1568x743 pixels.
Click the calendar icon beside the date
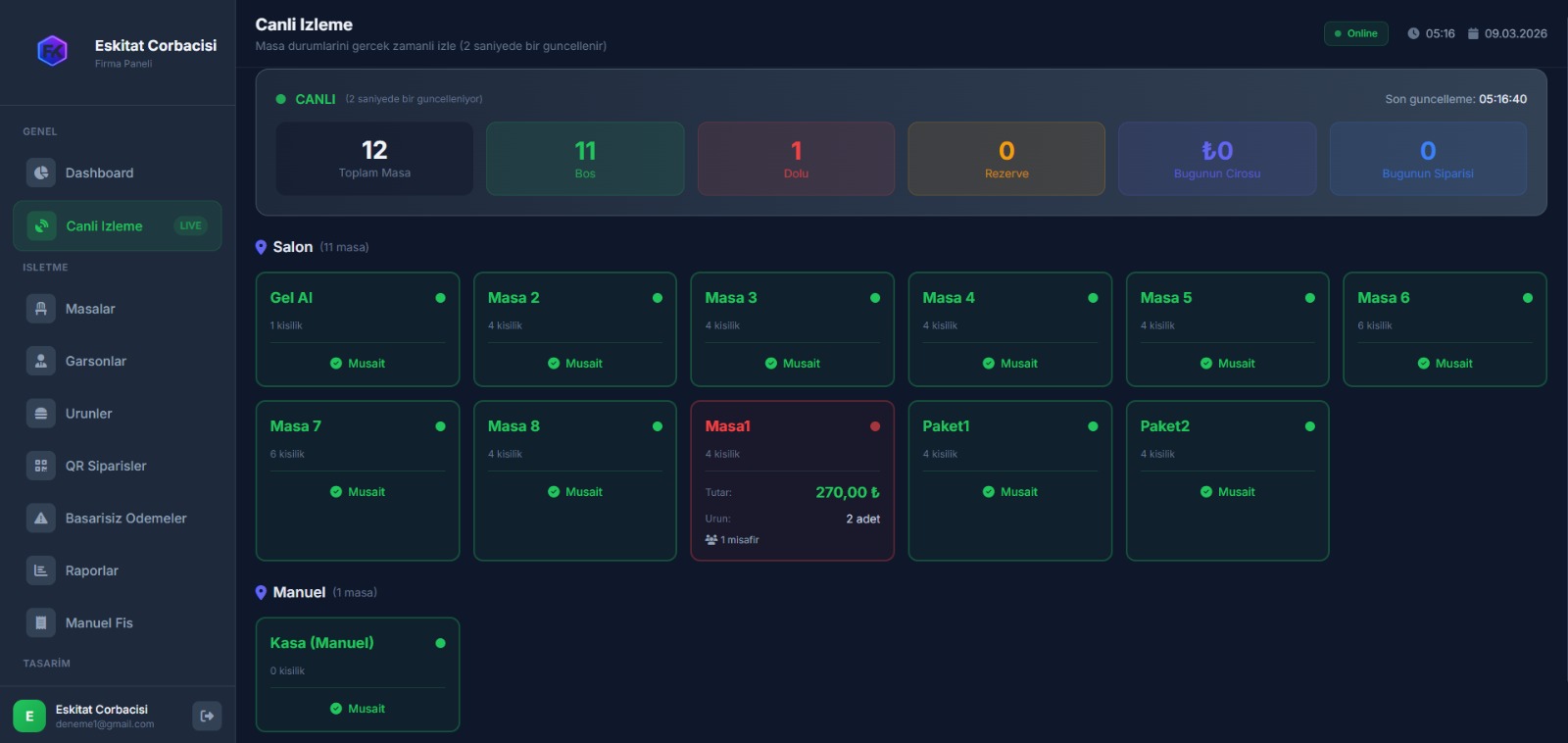[1473, 33]
